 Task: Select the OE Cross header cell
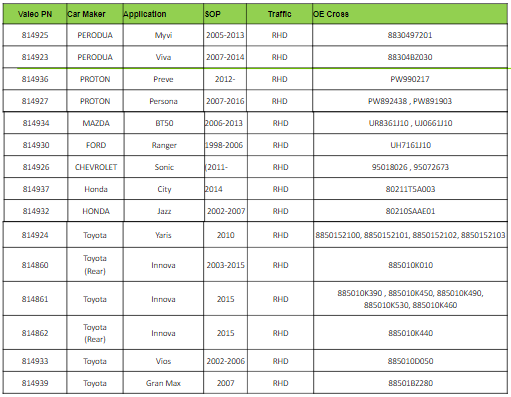tap(410, 14)
